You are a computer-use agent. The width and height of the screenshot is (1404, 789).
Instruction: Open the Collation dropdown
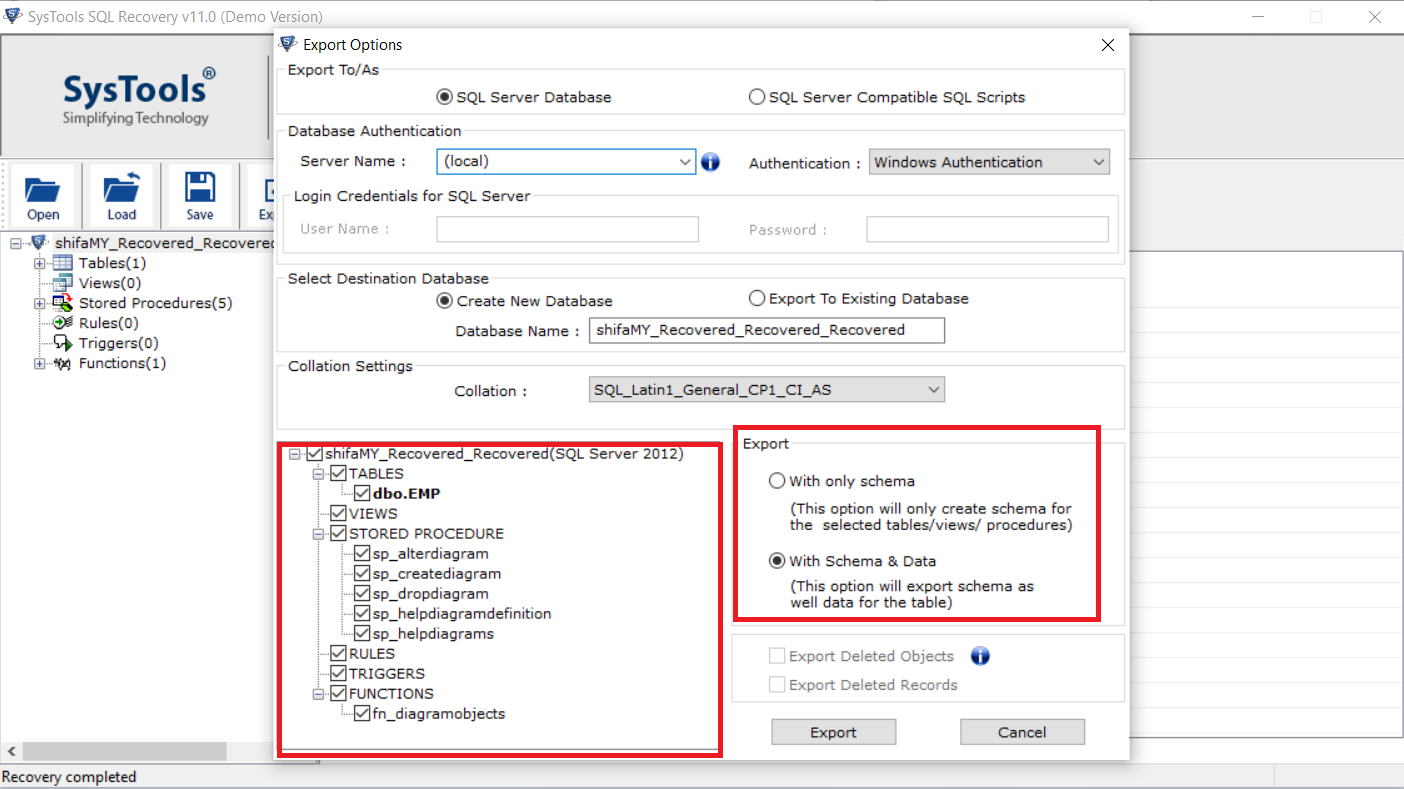934,389
